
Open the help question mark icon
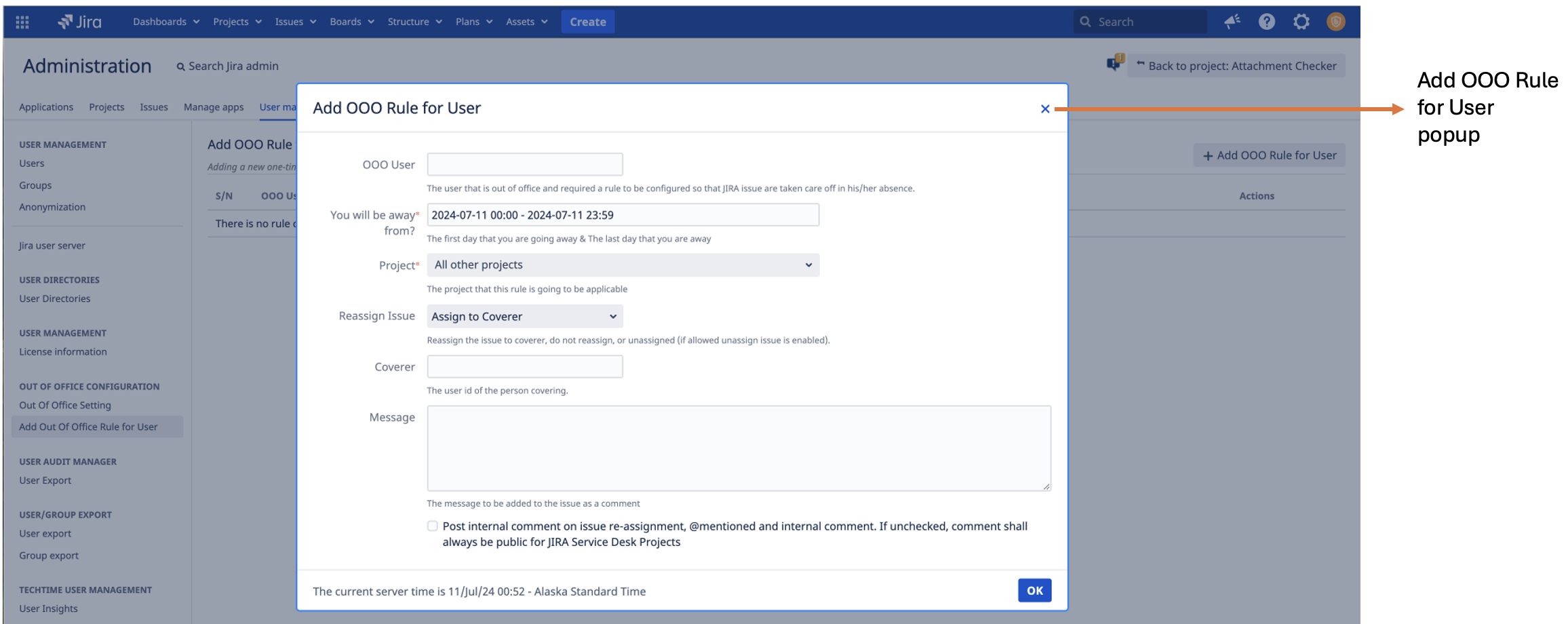[x=1266, y=22]
